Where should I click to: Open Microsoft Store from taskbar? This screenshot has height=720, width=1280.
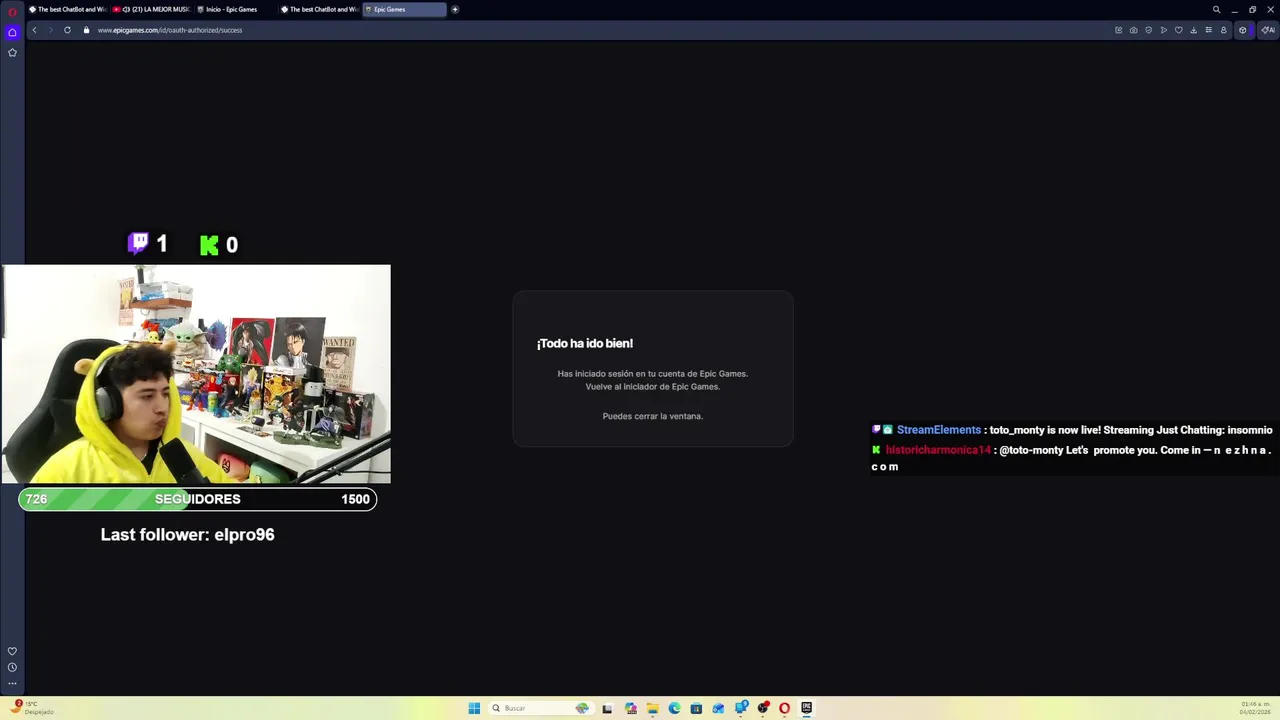coord(696,708)
